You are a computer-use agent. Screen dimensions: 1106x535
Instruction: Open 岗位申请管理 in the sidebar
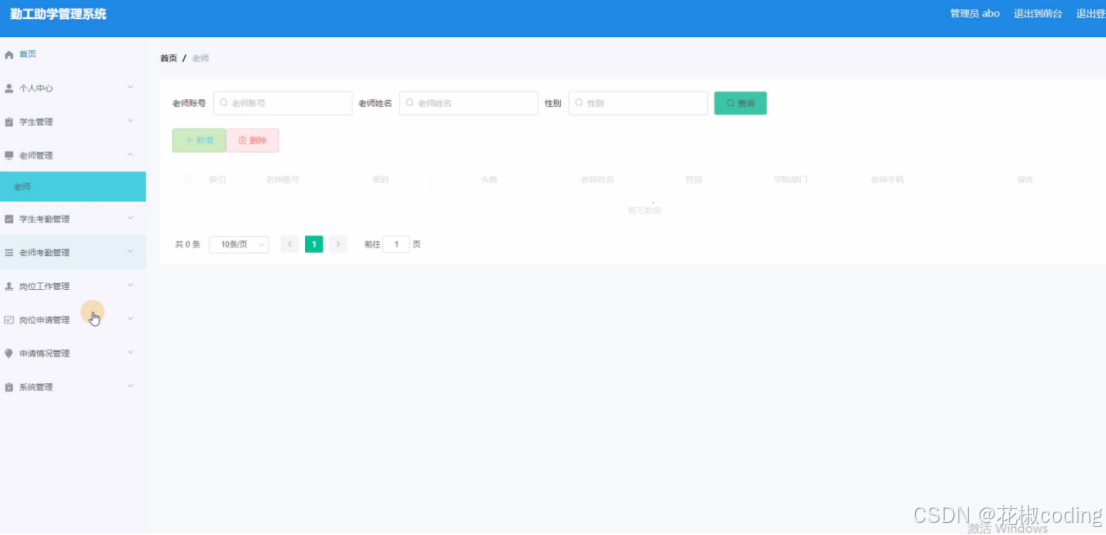(x=73, y=320)
